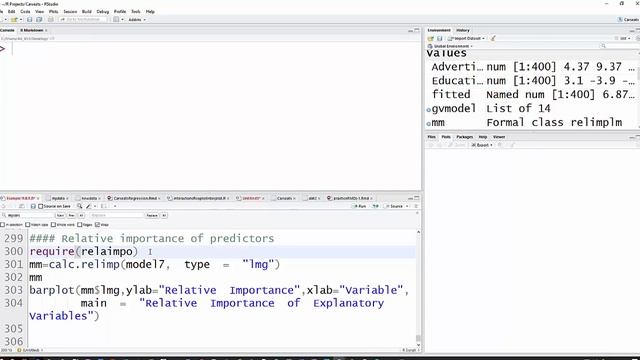
Task: Click the blue expand icon beside mm
Action: coord(429,123)
